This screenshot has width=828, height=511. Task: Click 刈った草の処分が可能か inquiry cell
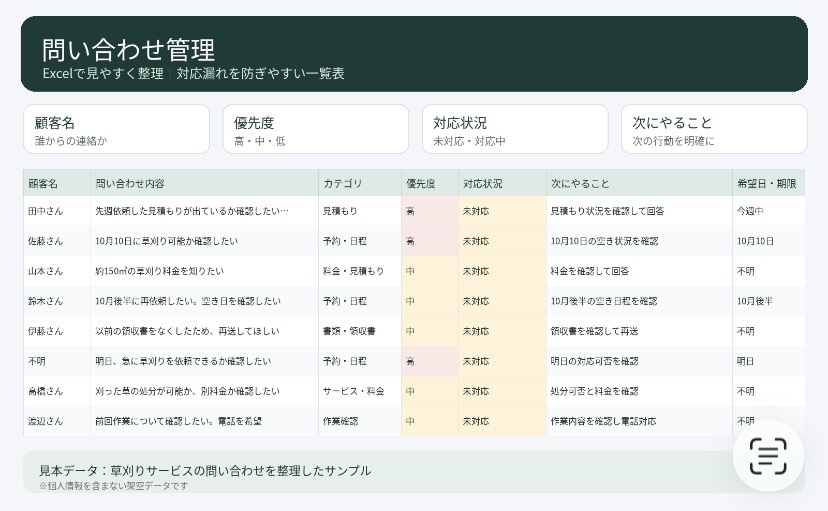tap(204, 392)
